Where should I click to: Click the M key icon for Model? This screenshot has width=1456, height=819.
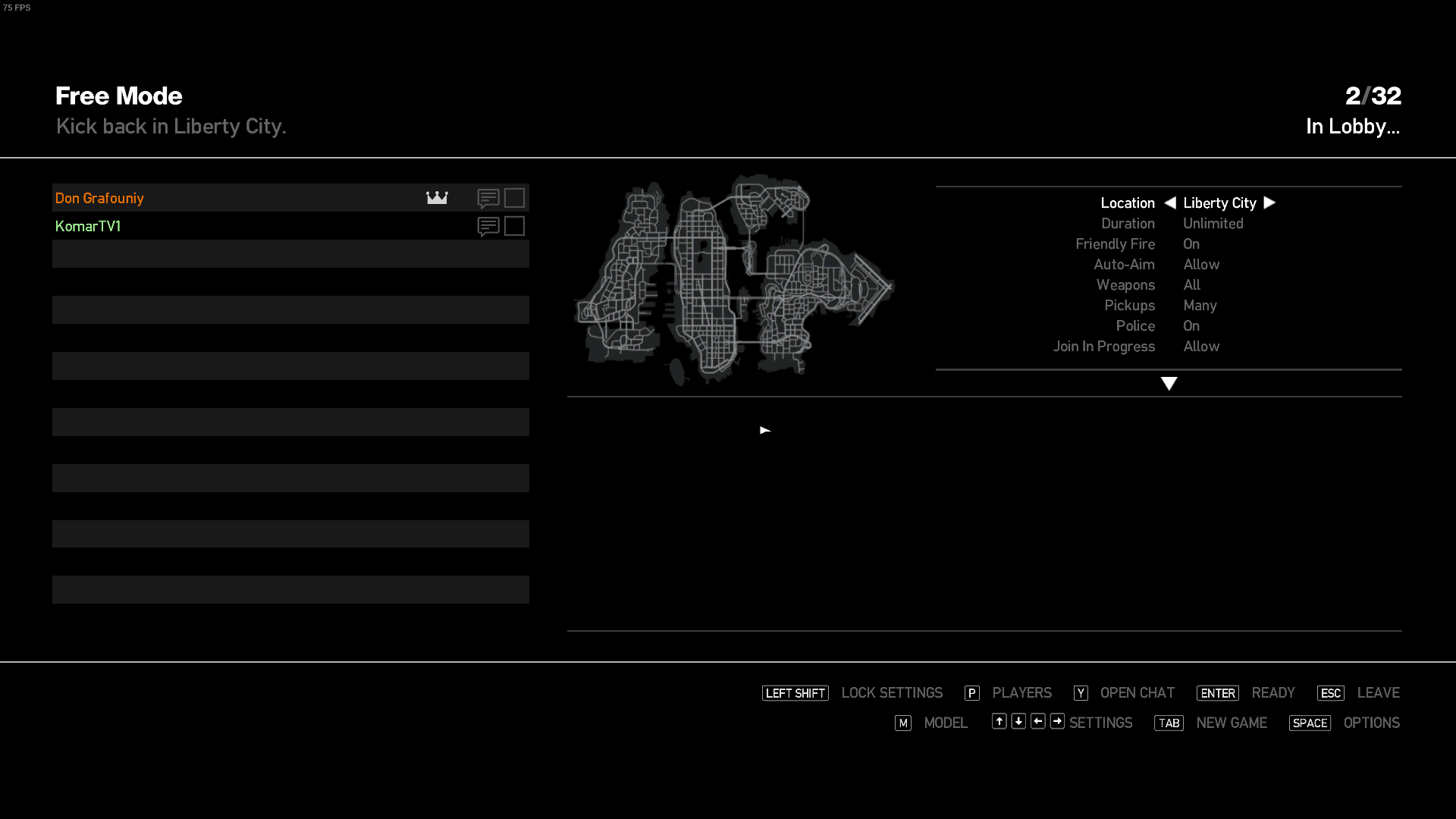click(x=902, y=723)
